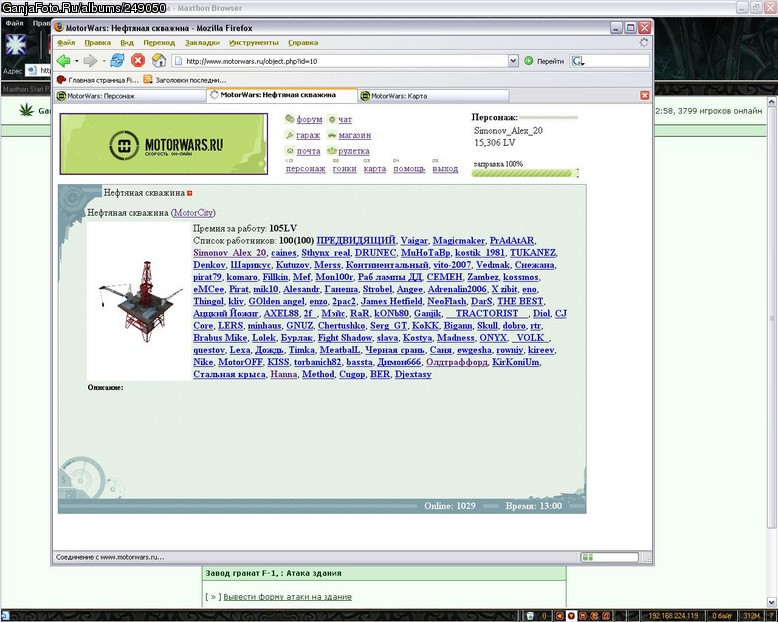Open the Инструменты menu
This screenshot has width=778, height=622.
[x=254, y=43]
